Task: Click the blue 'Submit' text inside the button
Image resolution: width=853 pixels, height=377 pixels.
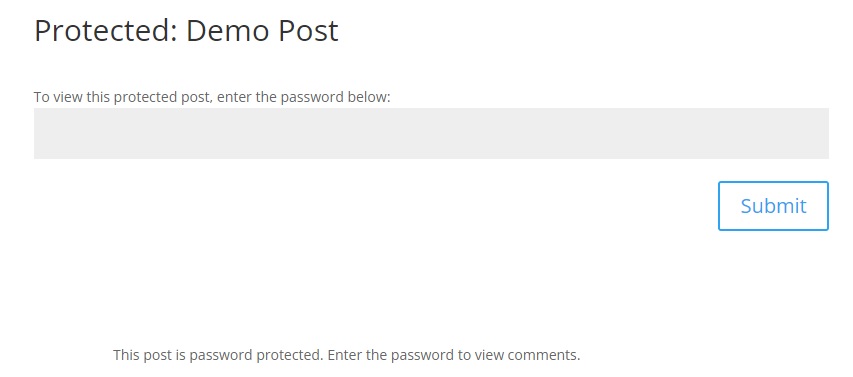Action: click(x=773, y=206)
